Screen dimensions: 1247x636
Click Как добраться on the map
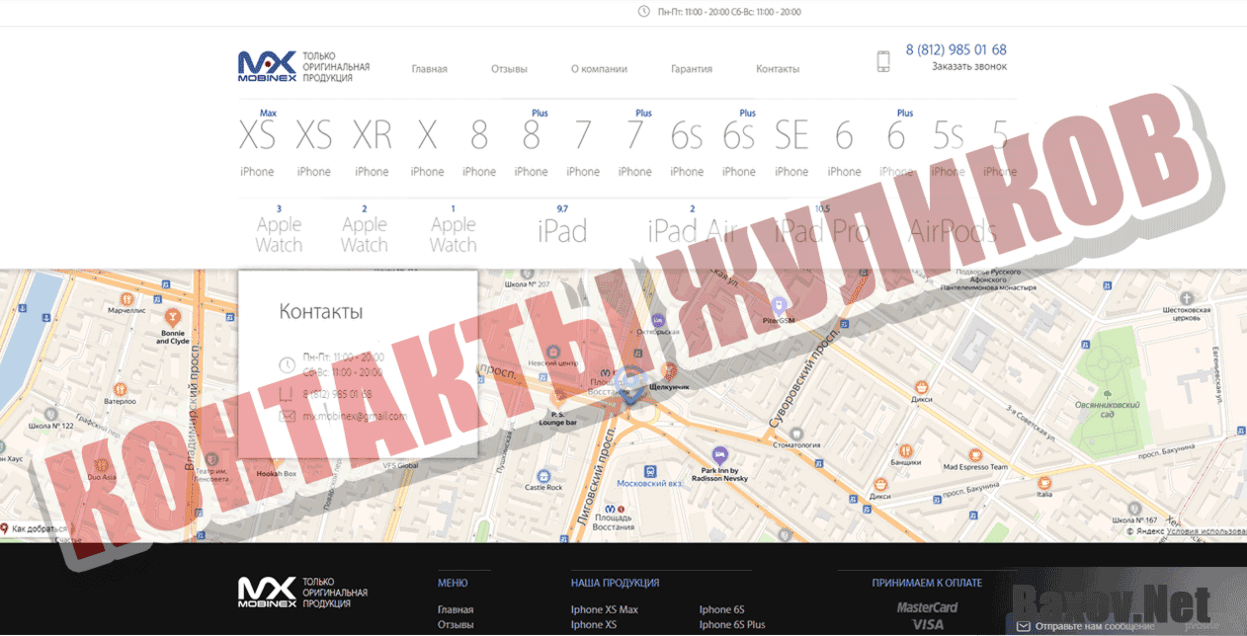tap(38, 529)
